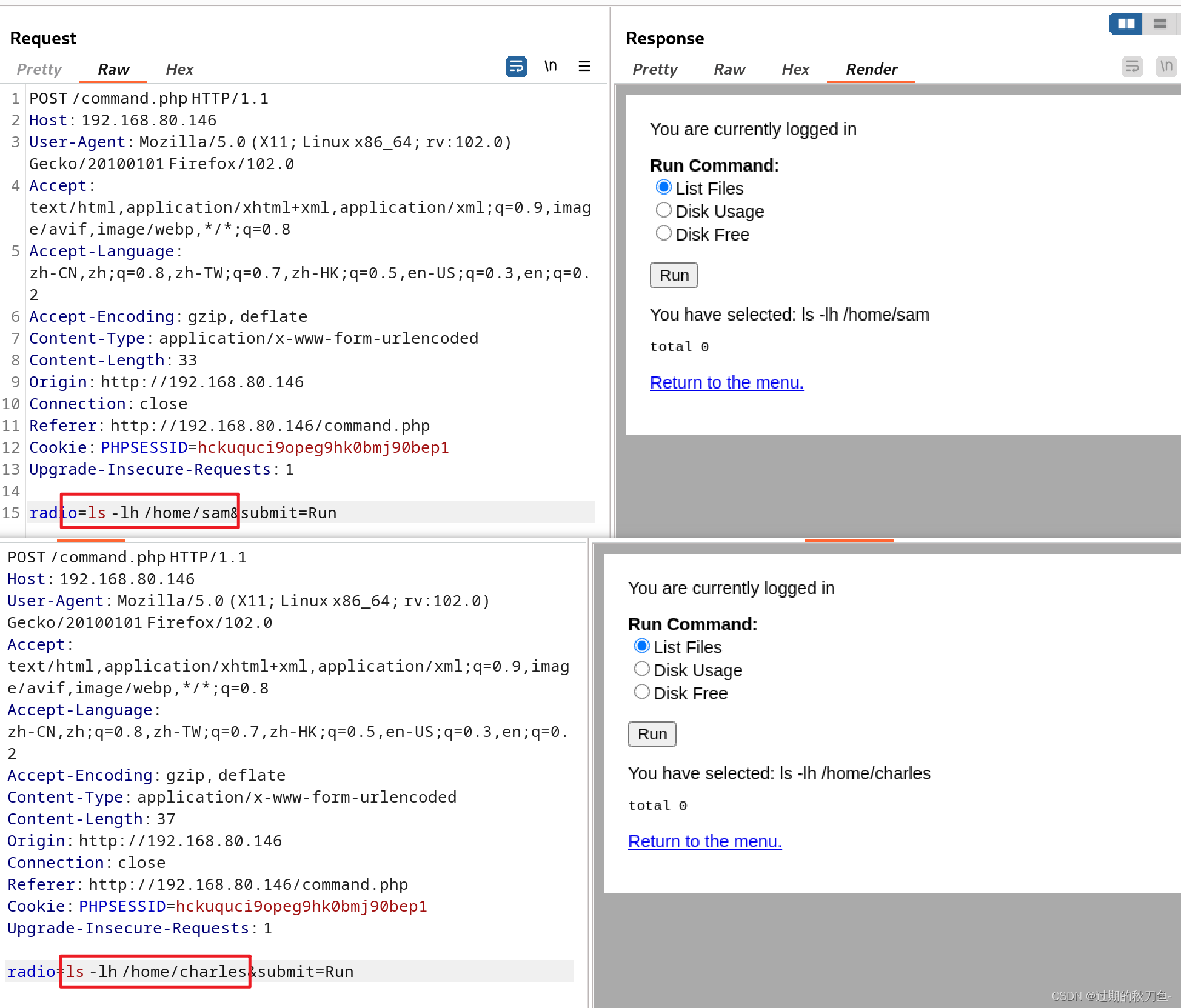
Task: Click the 'Content-Length: 37' header
Action: click(x=91, y=819)
